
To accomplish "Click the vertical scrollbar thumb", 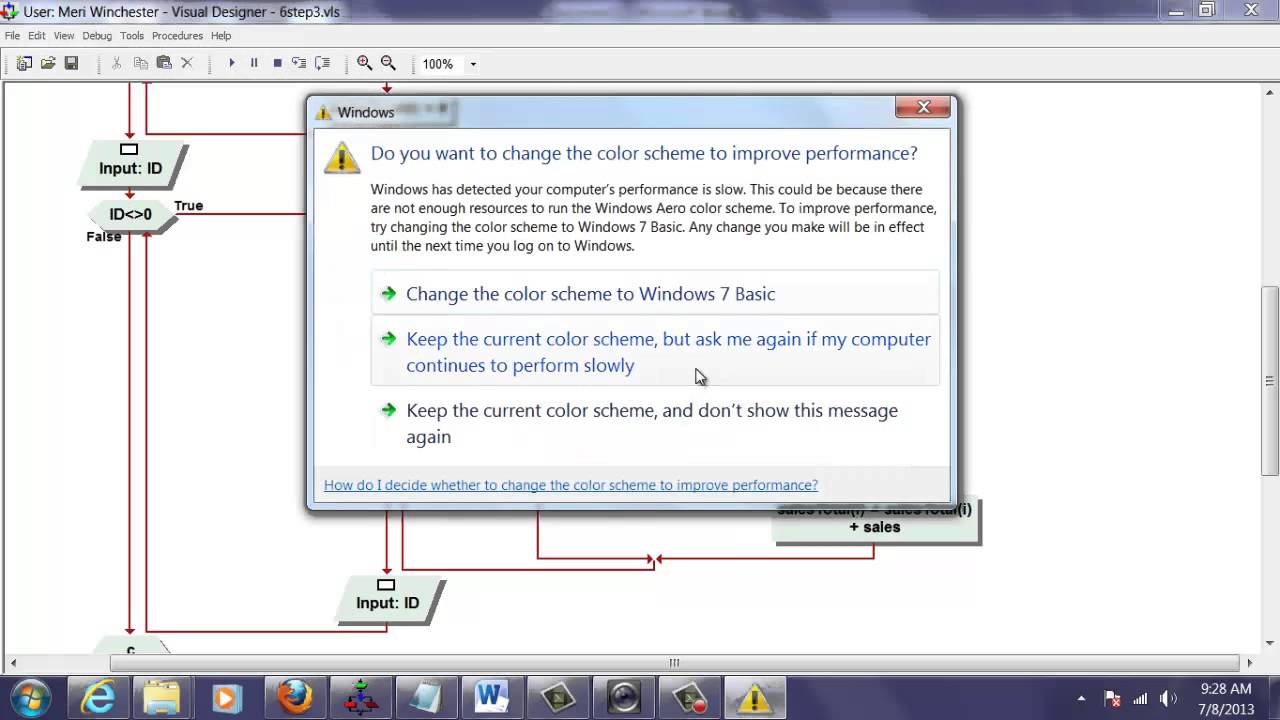I will click(1270, 381).
